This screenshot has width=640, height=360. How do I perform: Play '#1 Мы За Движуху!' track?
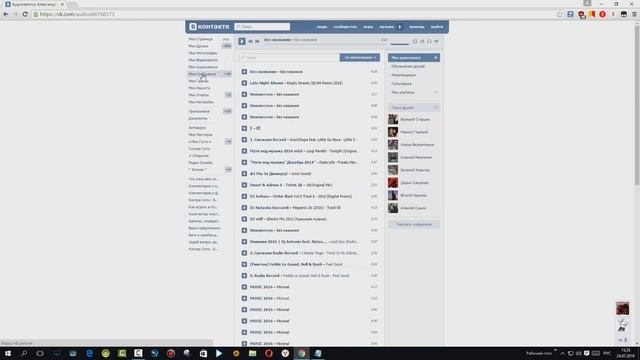244,173
